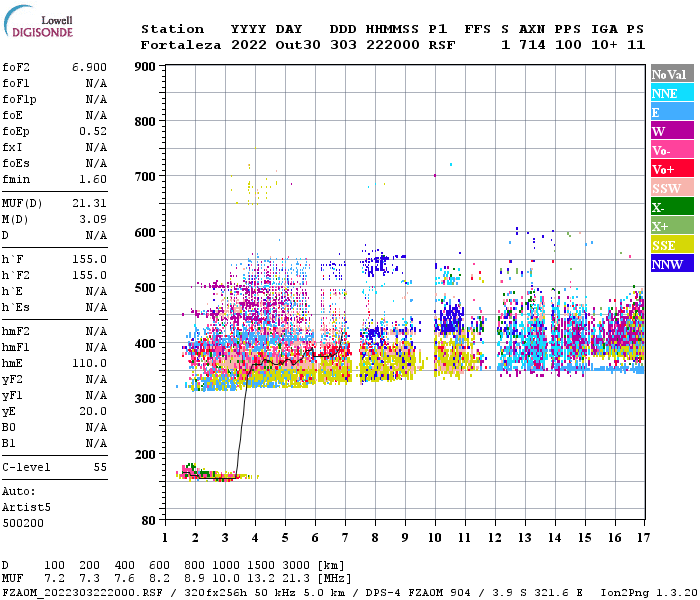
Task: Select the Vo- pink legend swatch
Action: pyautogui.click(x=672, y=150)
